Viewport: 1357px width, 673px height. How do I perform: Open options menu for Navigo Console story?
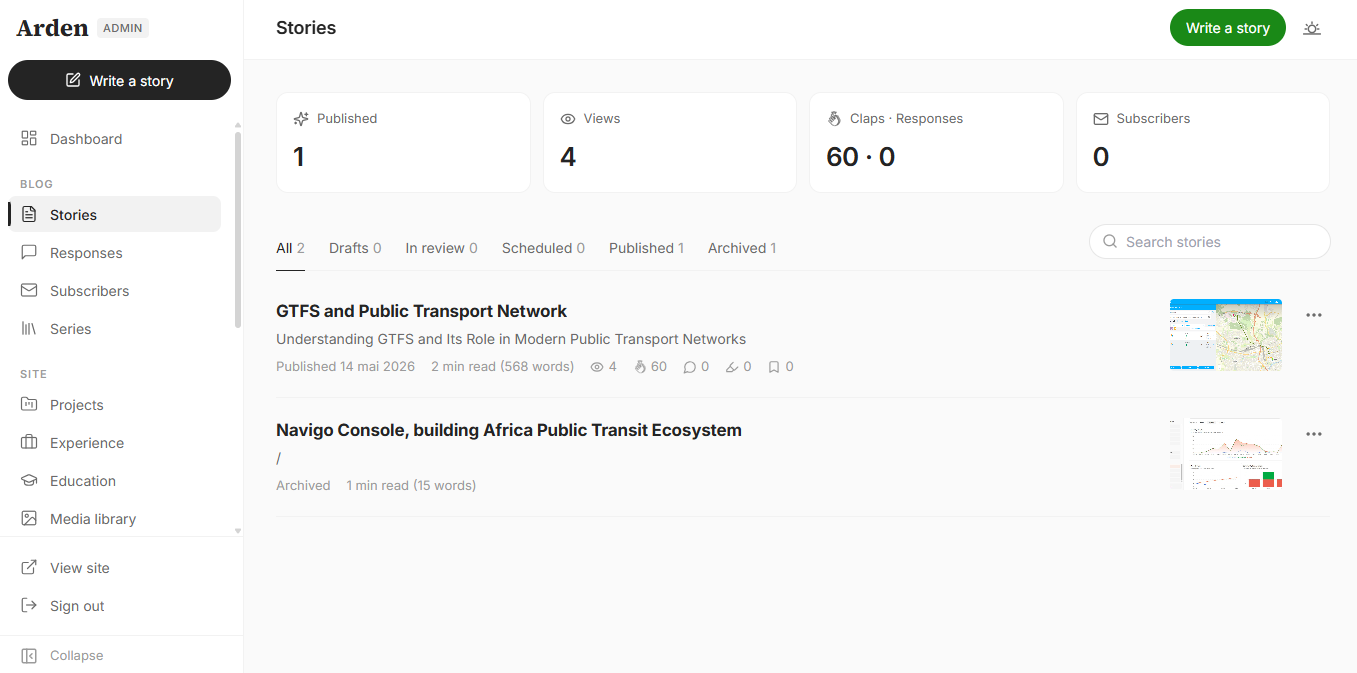pos(1314,434)
